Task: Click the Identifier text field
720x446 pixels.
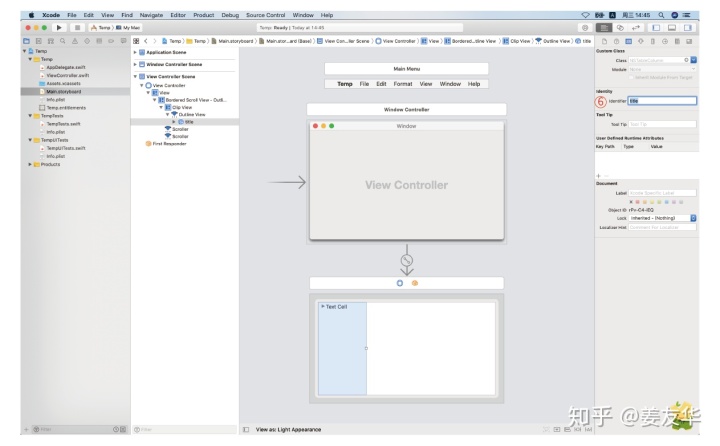Action: [662, 101]
